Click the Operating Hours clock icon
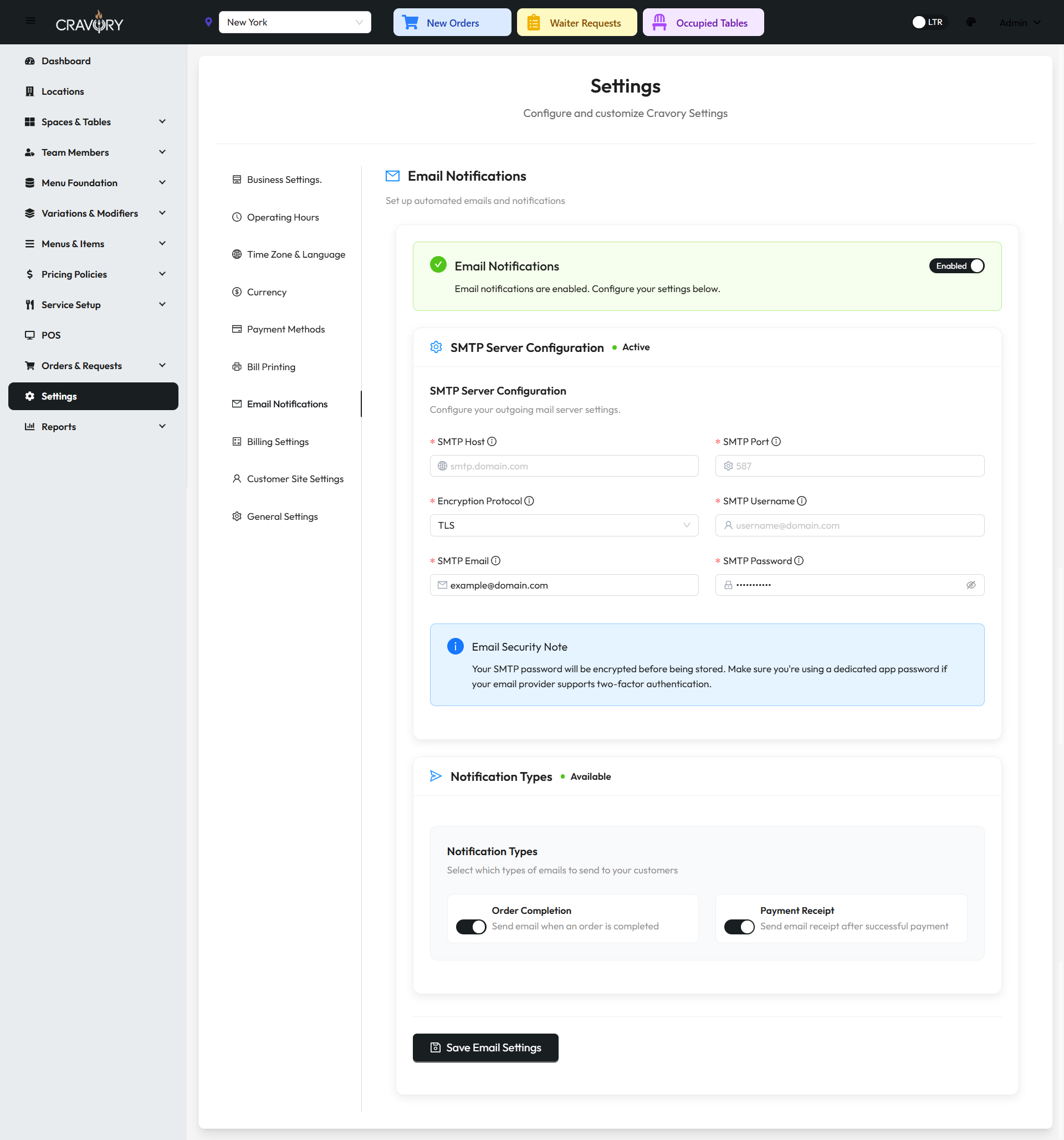1064x1140 pixels. click(x=237, y=217)
